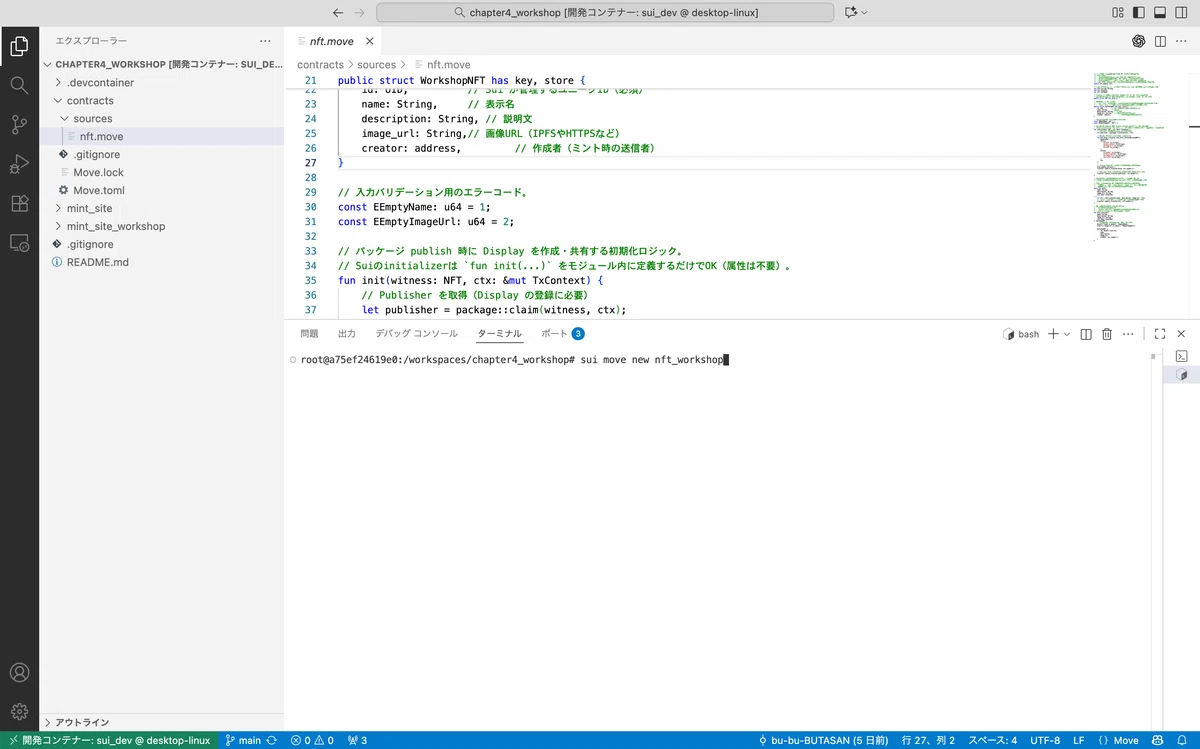Open the Search view in activity bar

(19, 85)
